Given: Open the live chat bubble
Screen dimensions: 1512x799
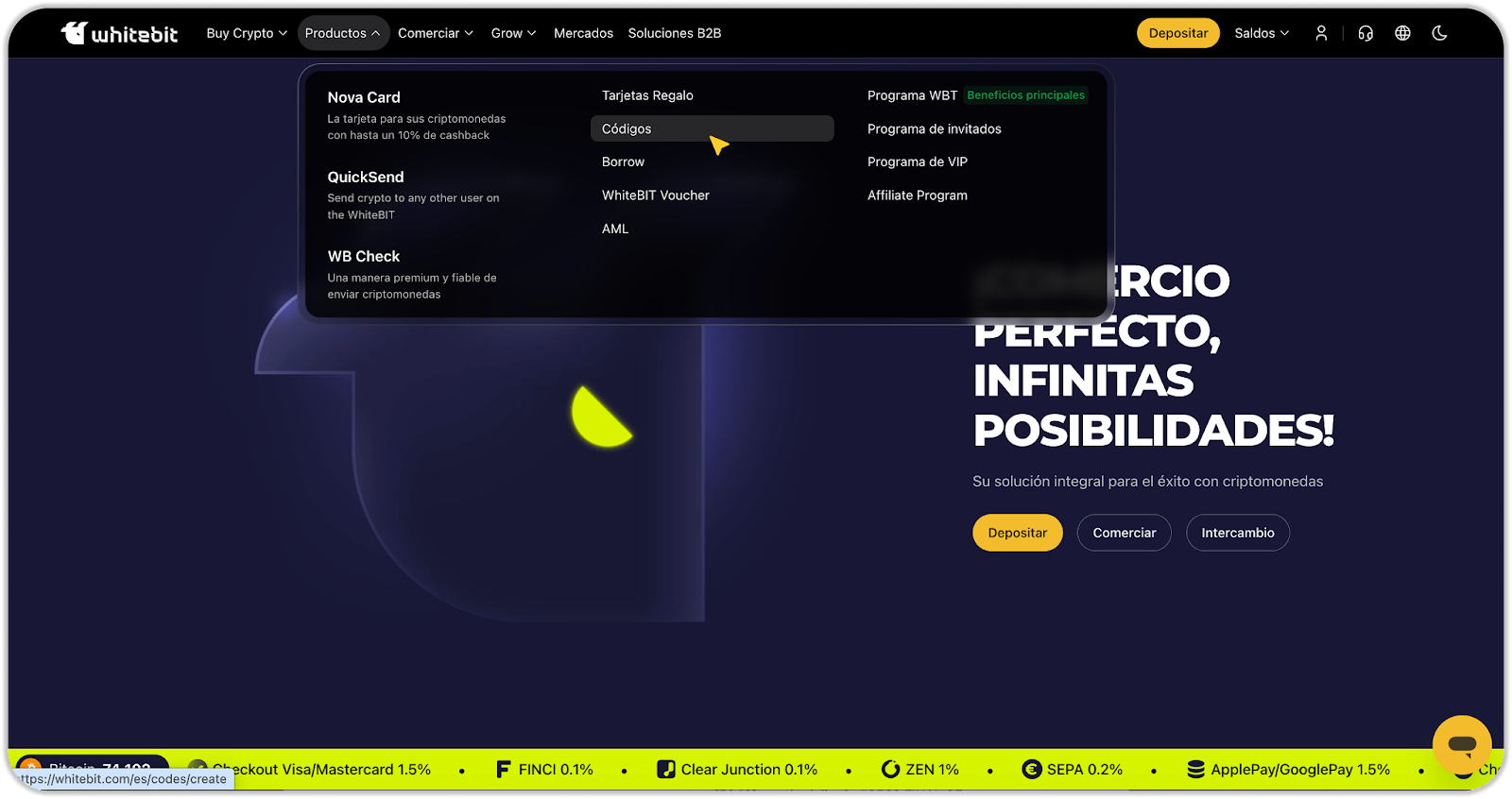Looking at the screenshot, I should tap(1461, 745).
